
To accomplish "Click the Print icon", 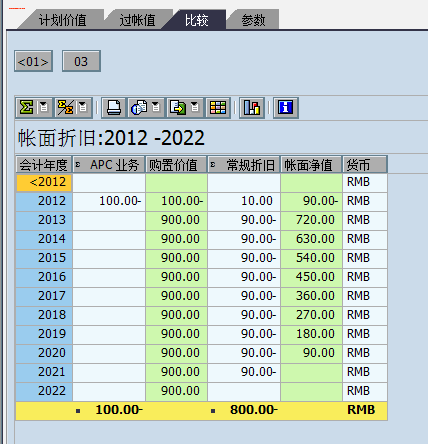I will [x=114, y=108].
